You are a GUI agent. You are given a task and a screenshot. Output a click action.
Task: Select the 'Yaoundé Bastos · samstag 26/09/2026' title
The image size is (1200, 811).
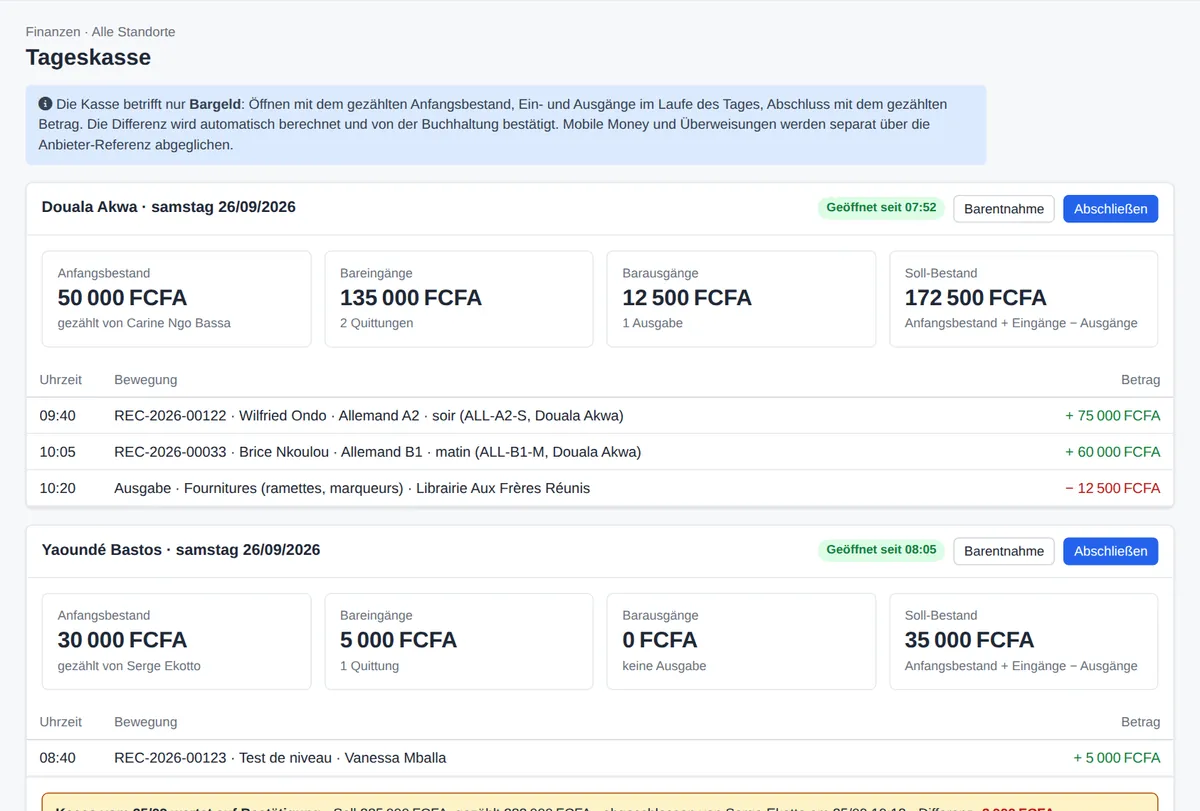coord(181,549)
